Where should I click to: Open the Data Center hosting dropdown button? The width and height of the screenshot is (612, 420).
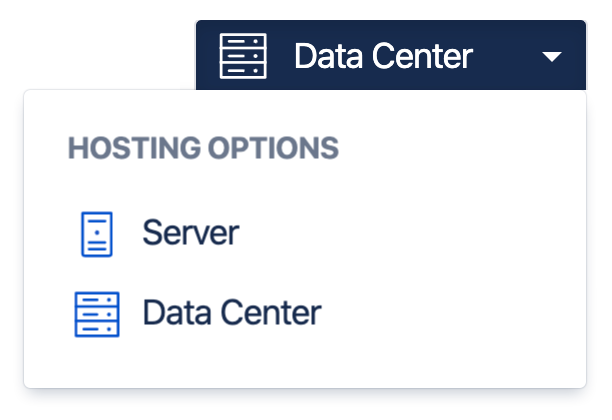click(x=390, y=56)
